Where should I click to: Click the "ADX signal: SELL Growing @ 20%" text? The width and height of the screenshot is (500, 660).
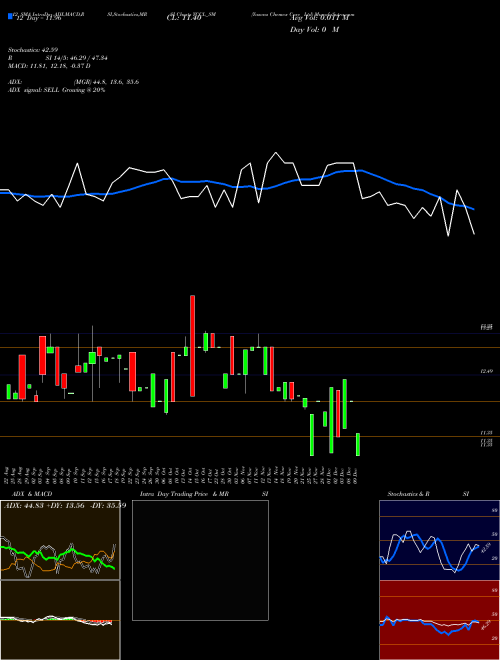point(56,90)
